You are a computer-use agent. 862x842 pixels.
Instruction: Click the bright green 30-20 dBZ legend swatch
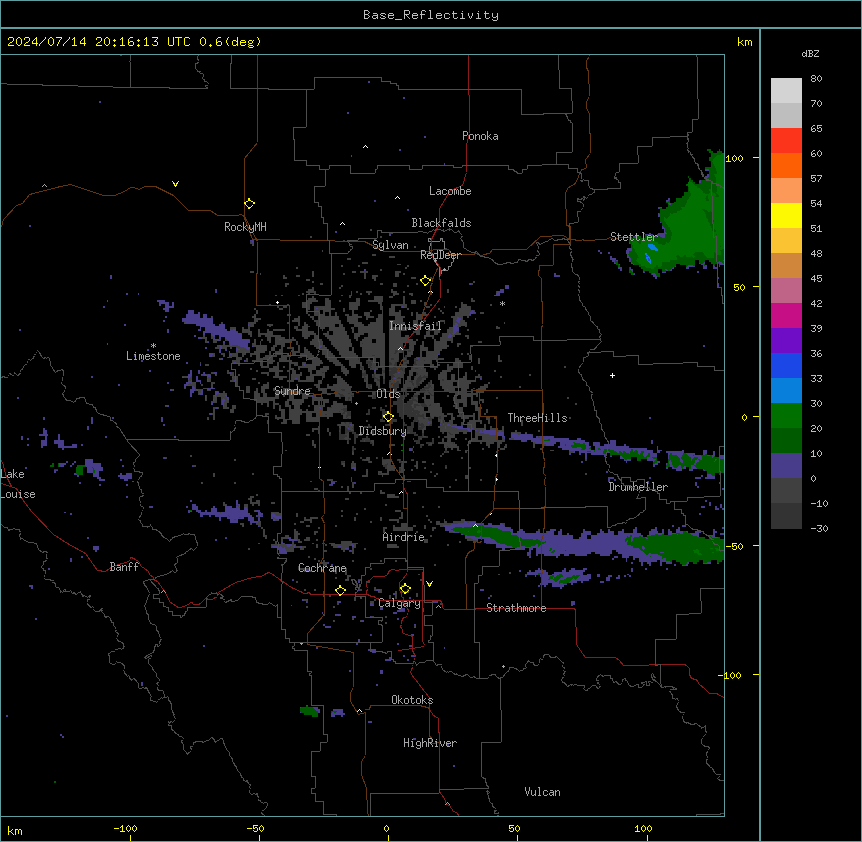coord(786,416)
